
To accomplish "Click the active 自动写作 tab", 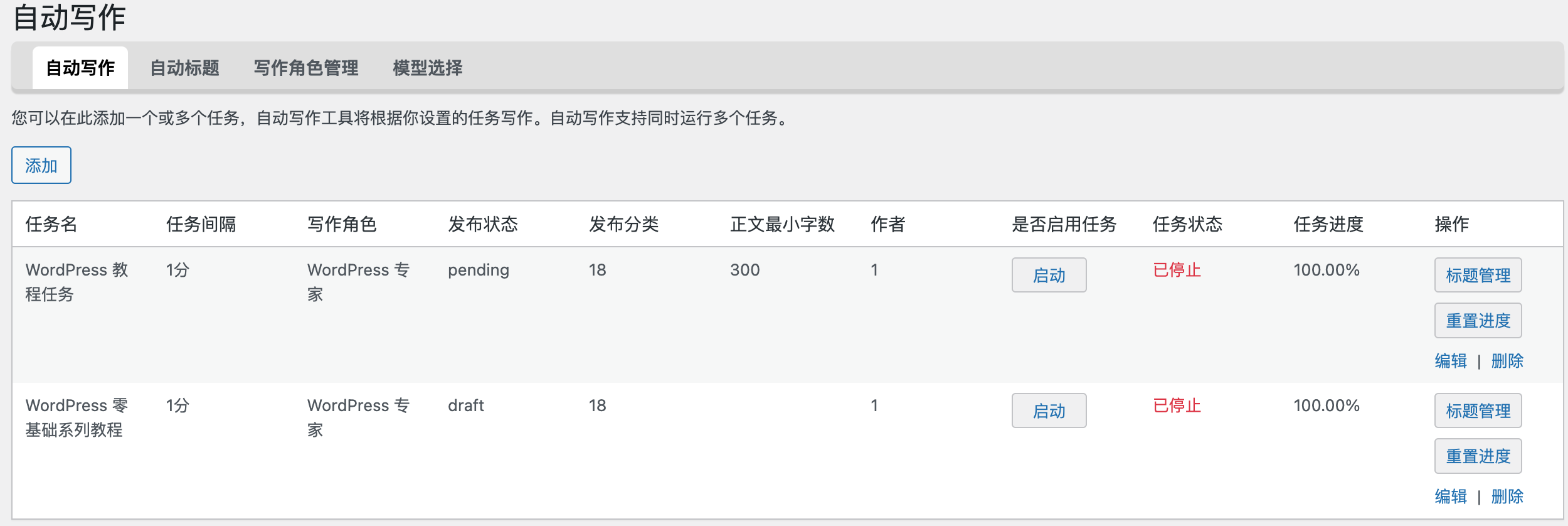I will [x=80, y=68].
